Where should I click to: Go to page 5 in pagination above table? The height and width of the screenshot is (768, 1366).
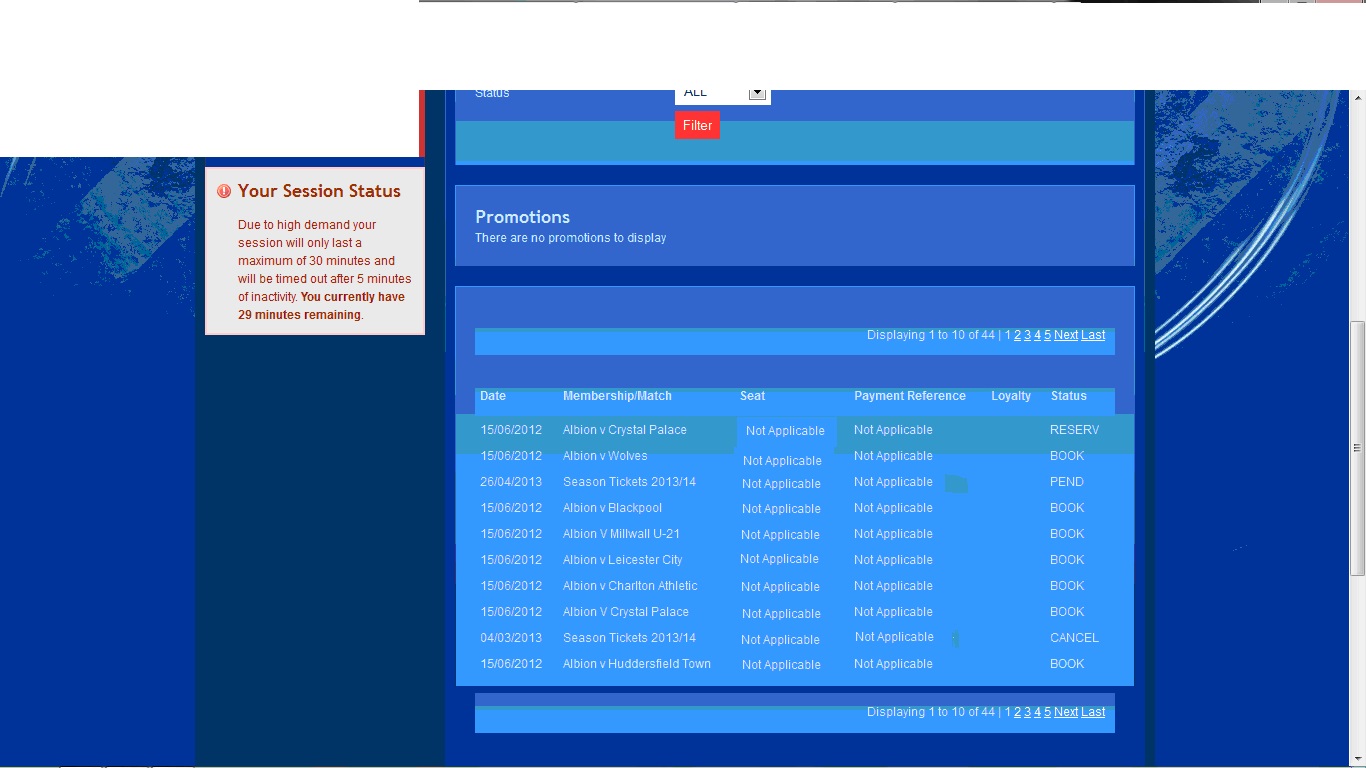coord(1047,335)
